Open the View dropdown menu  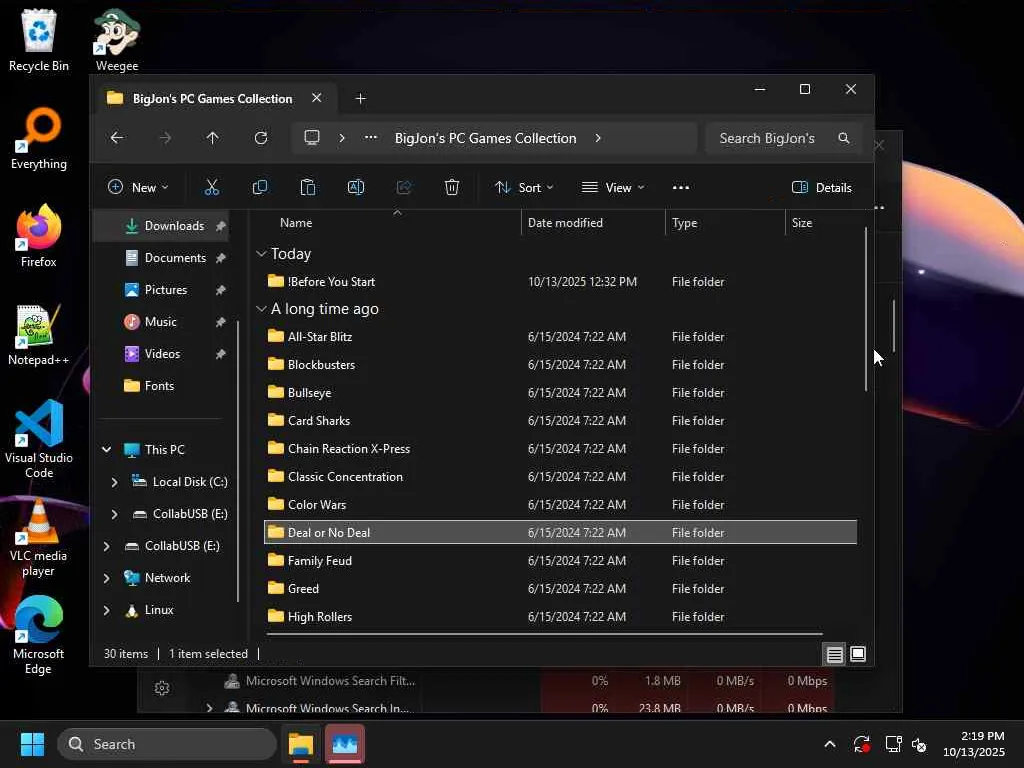pos(613,187)
